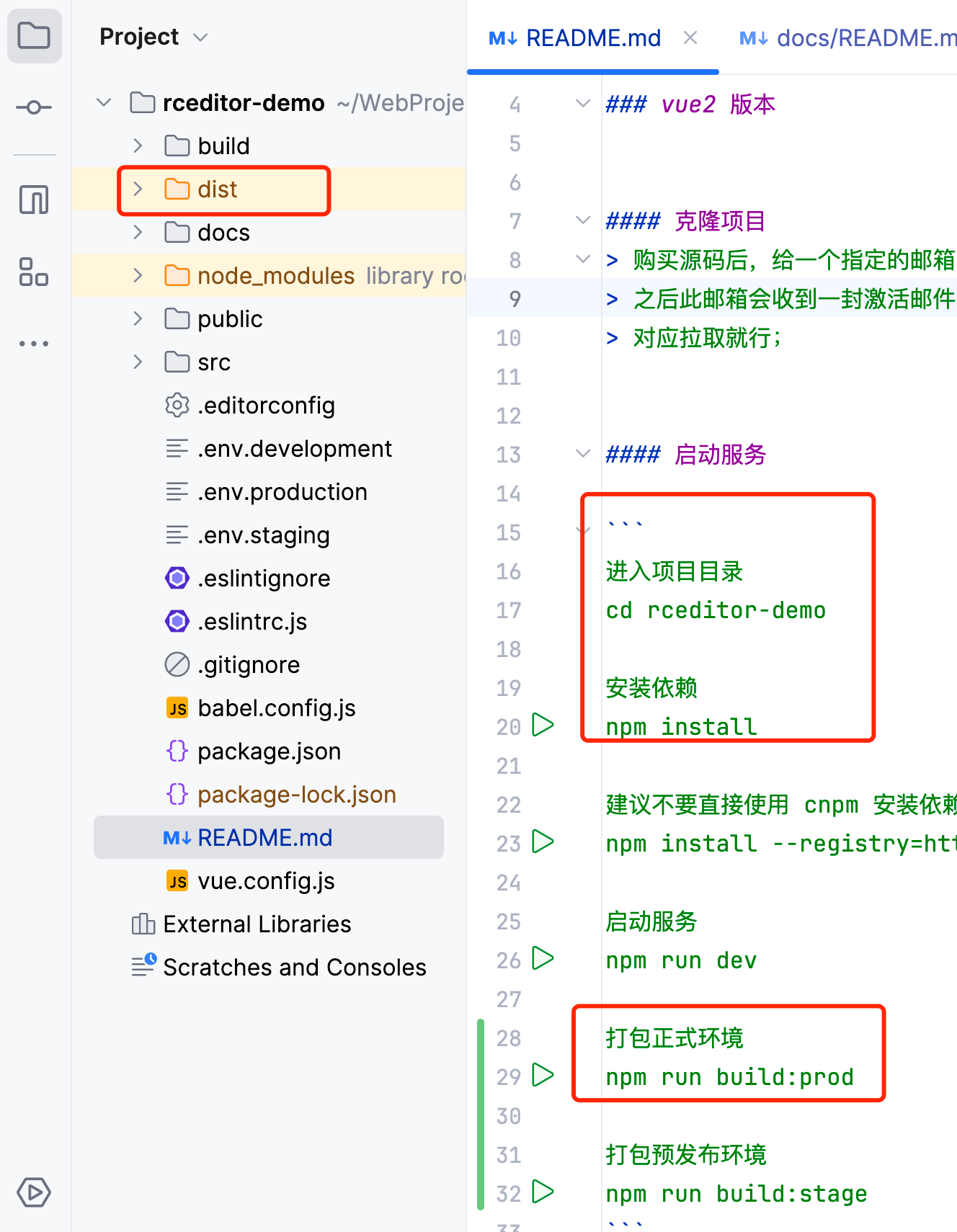
Task: Fold the vue2 heading section on line 4
Action: 583,104
